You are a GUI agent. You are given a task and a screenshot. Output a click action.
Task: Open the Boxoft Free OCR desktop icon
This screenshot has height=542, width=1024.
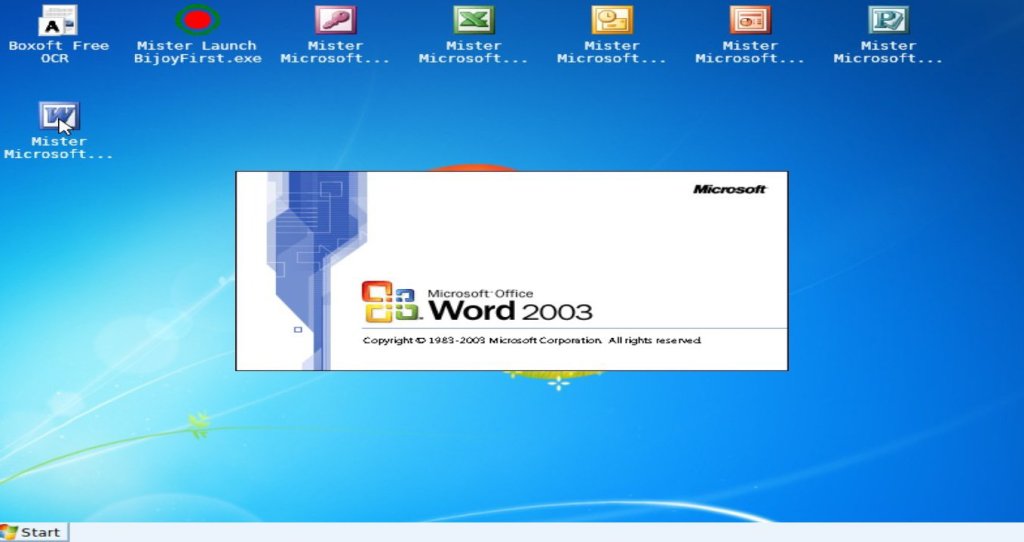tap(58, 20)
